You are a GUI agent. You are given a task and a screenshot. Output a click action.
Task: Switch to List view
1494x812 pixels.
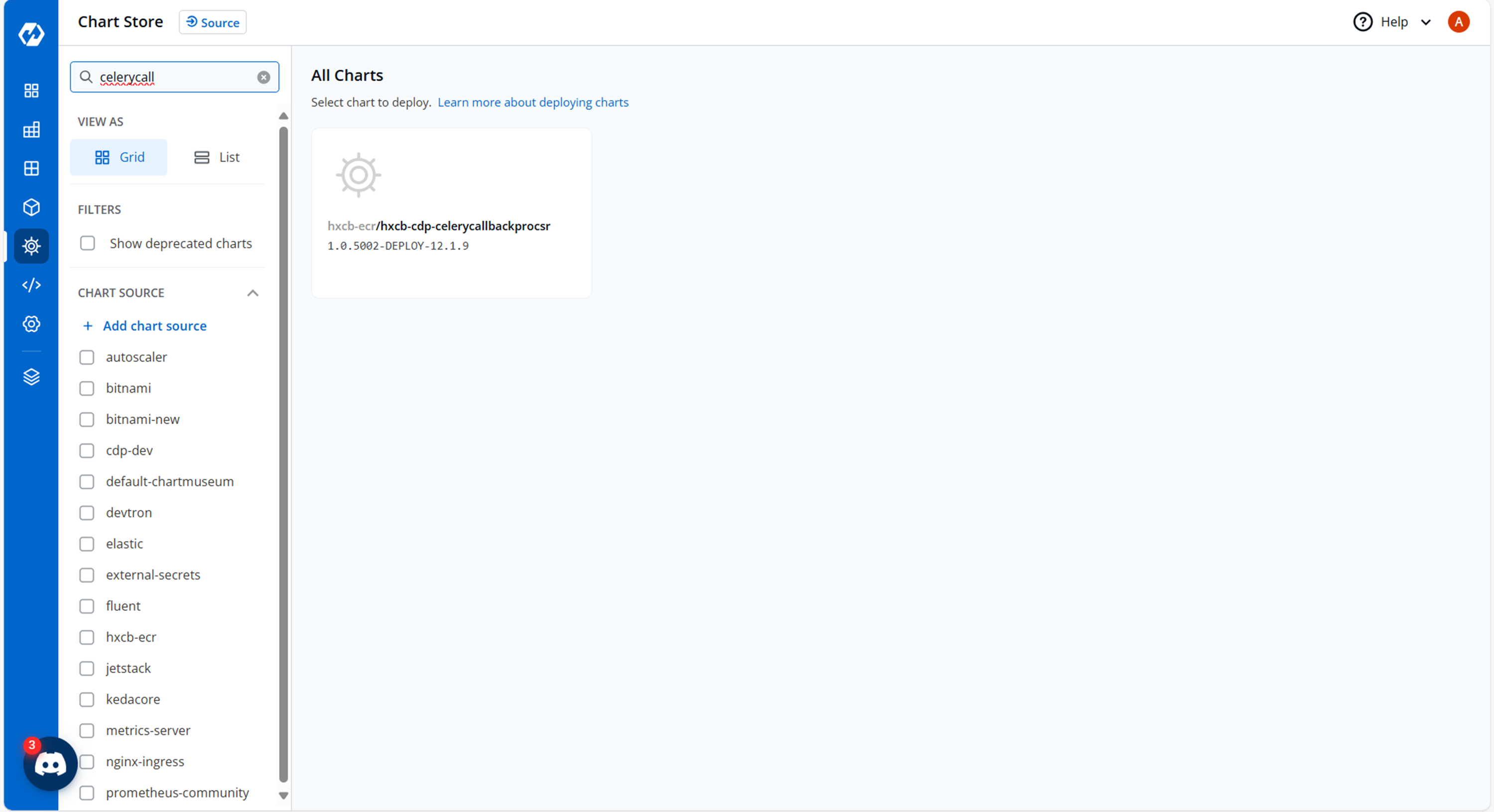[x=217, y=157]
